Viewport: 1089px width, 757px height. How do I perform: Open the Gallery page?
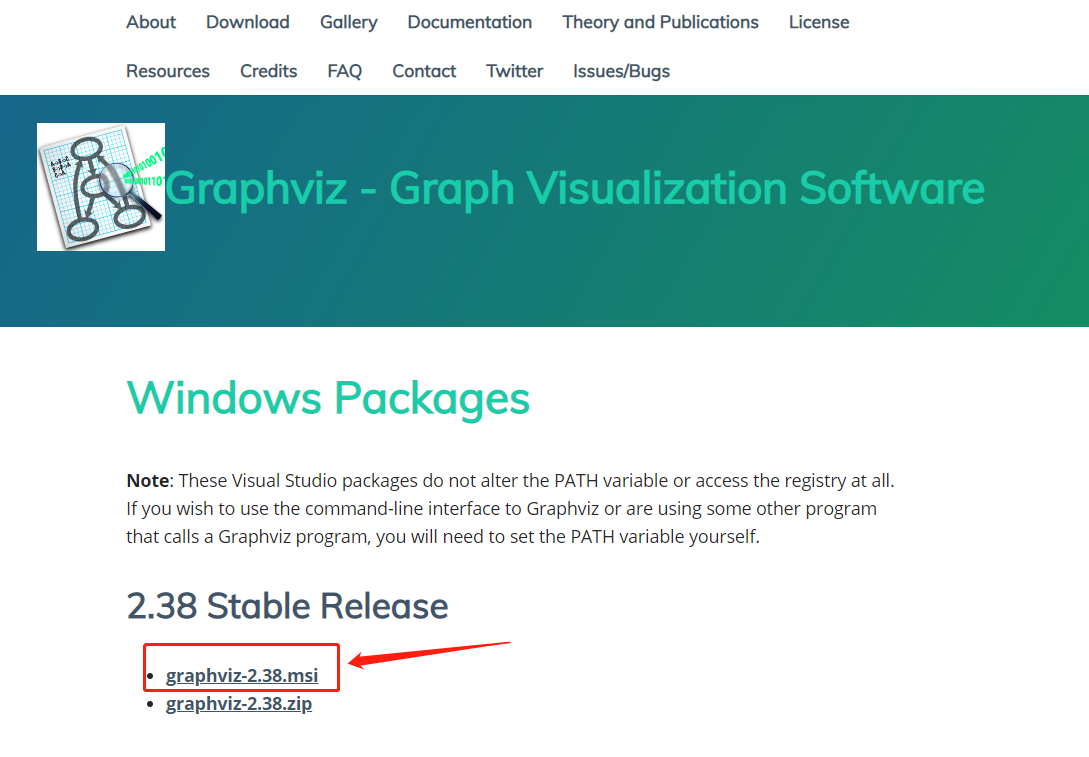[x=348, y=21]
